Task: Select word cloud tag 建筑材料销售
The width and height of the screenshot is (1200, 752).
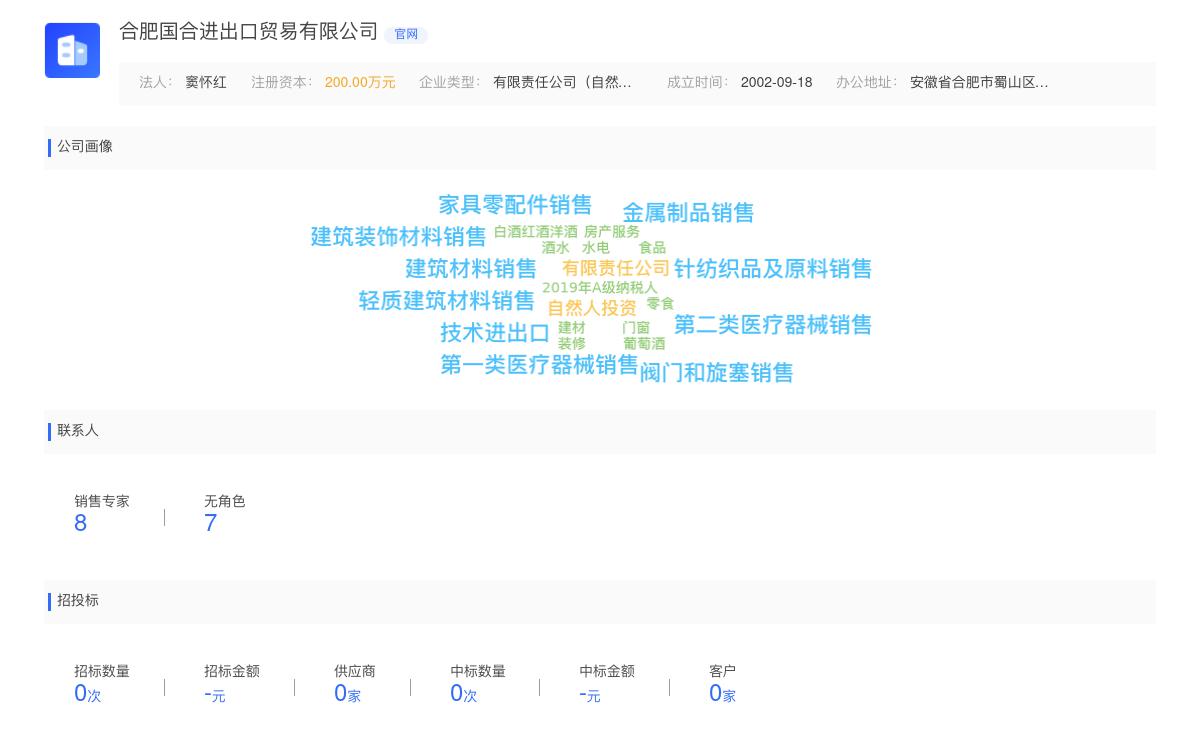Action: [x=471, y=269]
